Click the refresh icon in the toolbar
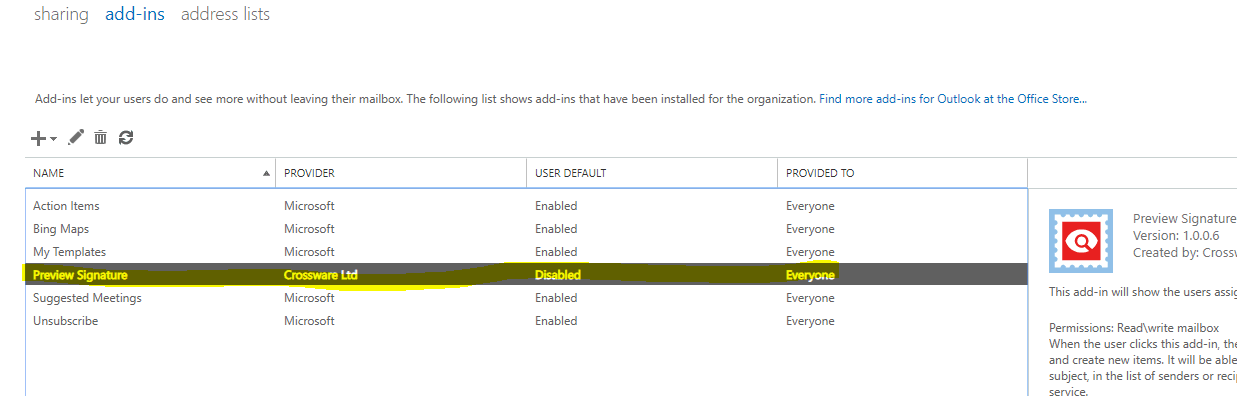The image size is (1237, 396). pos(125,138)
